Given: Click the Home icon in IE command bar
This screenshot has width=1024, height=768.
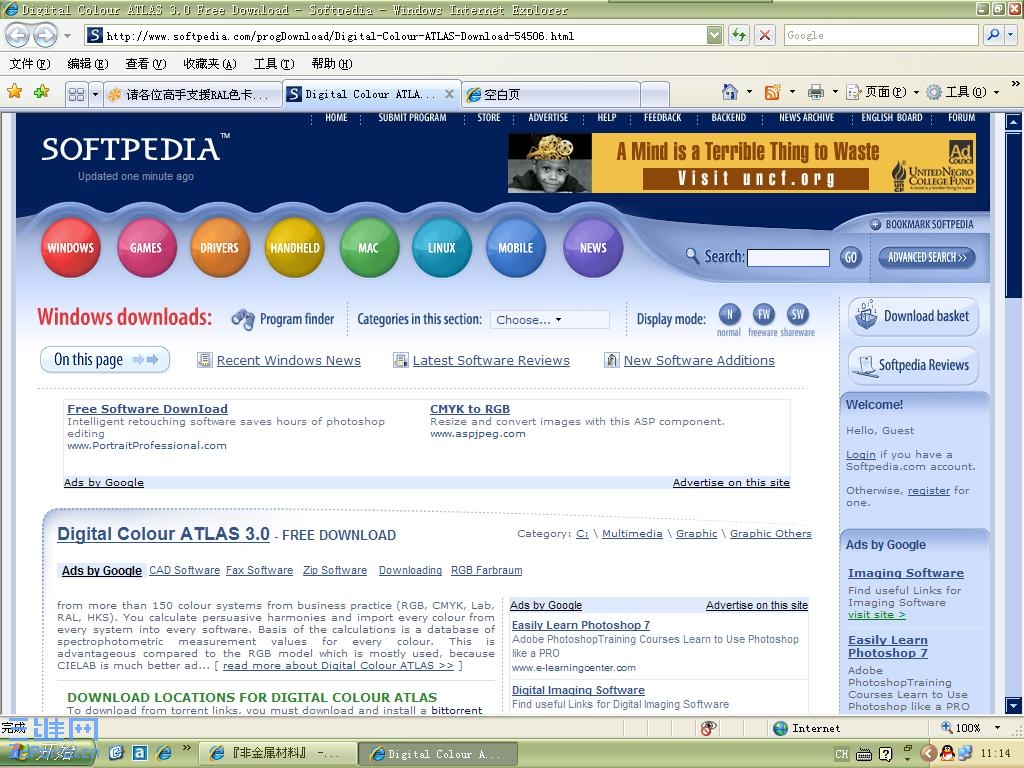Looking at the screenshot, I should pos(729,91).
